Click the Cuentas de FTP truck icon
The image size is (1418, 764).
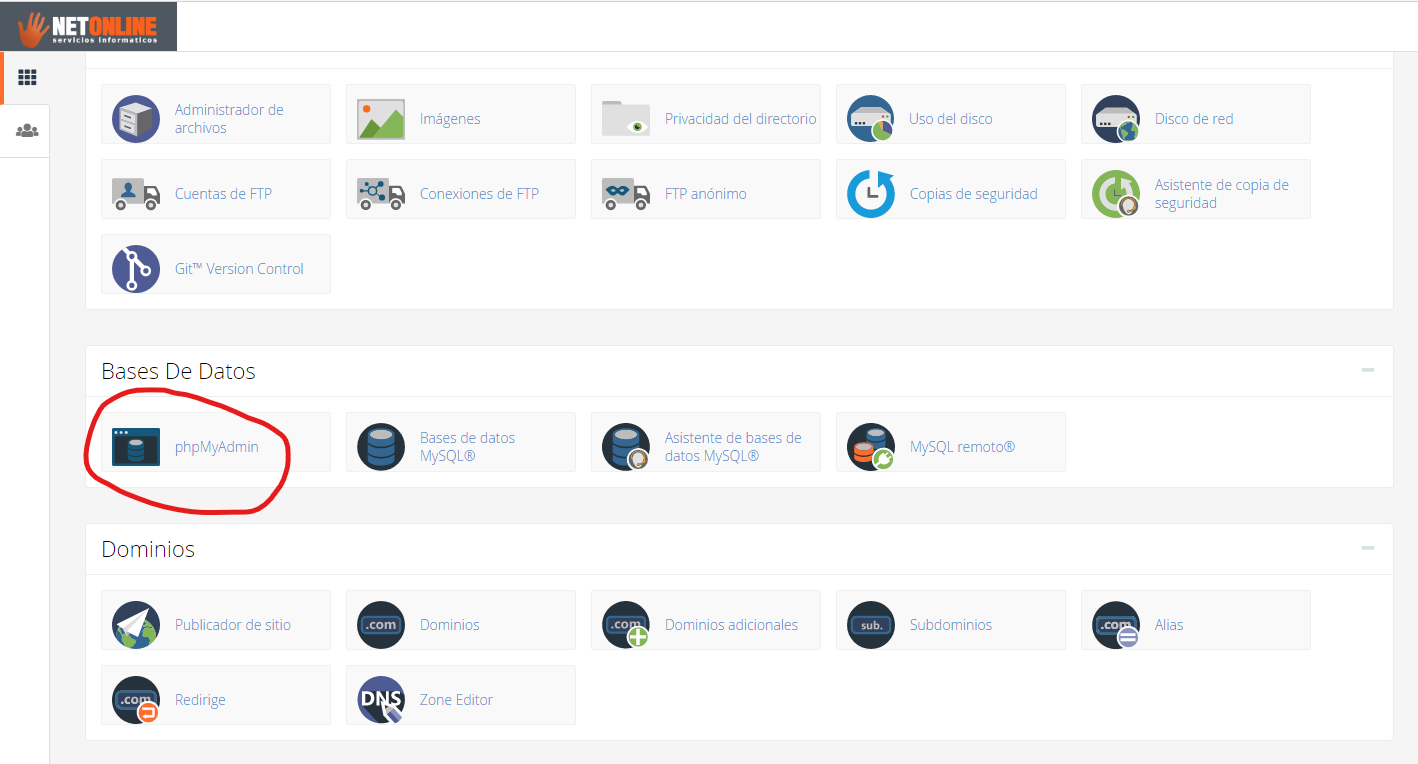coord(136,194)
